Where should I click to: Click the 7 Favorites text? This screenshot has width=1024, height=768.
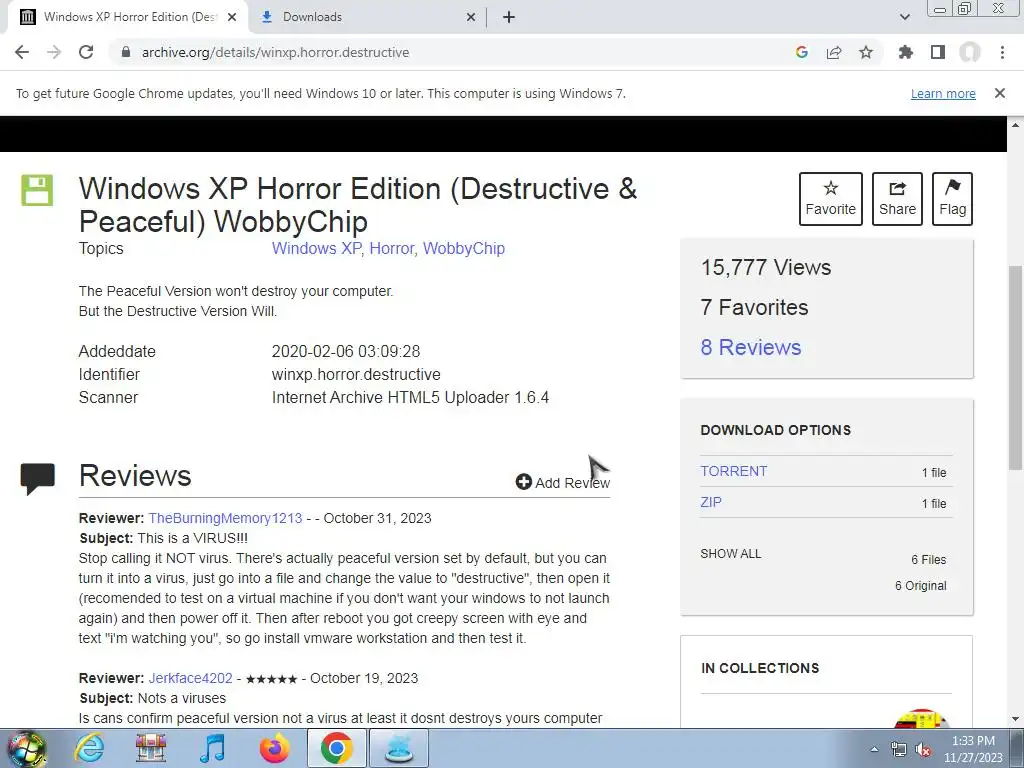[x=754, y=307]
